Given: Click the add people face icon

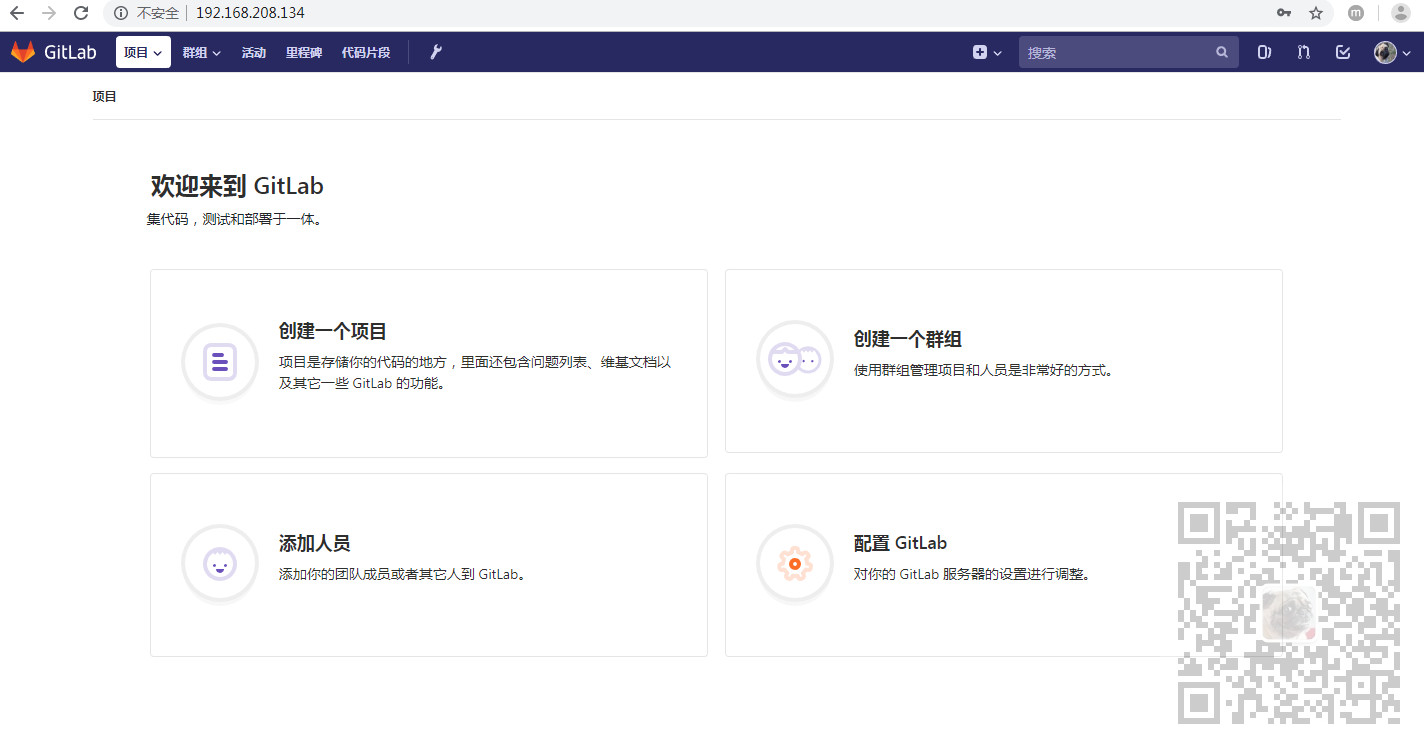Looking at the screenshot, I should (x=220, y=564).
